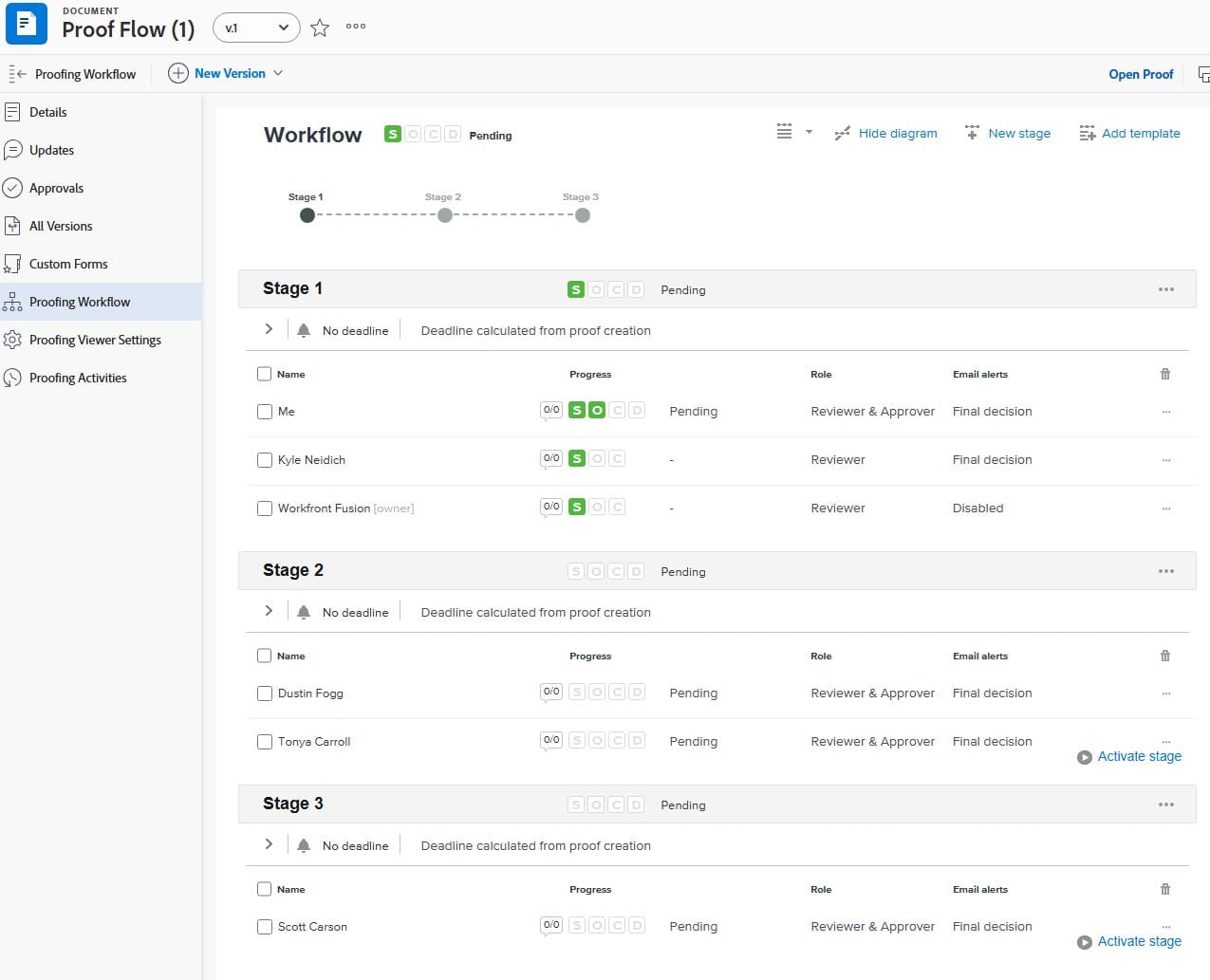The height and width of the screenshot is (980, 1210).
Task: Click the 0/0 comments icon for Tonya Carroll
Action: tap(551, 741)
